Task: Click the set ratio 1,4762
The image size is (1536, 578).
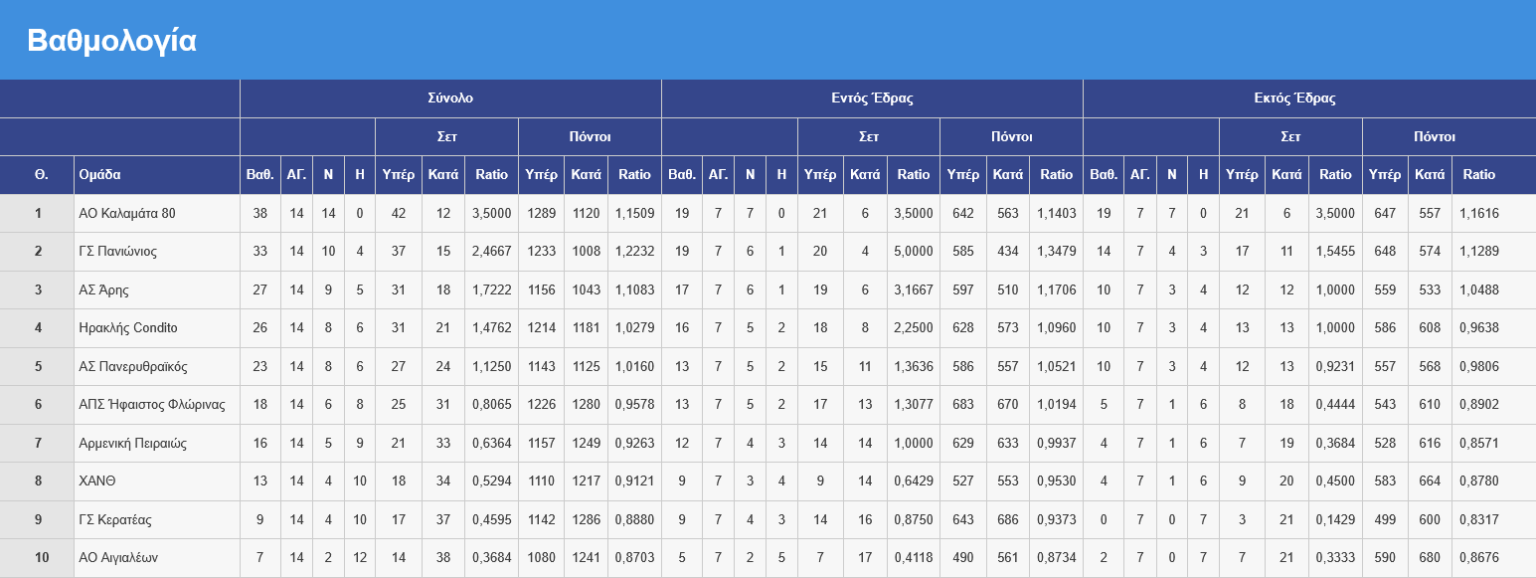Action: pyautogui.click(x=491, y=328)
